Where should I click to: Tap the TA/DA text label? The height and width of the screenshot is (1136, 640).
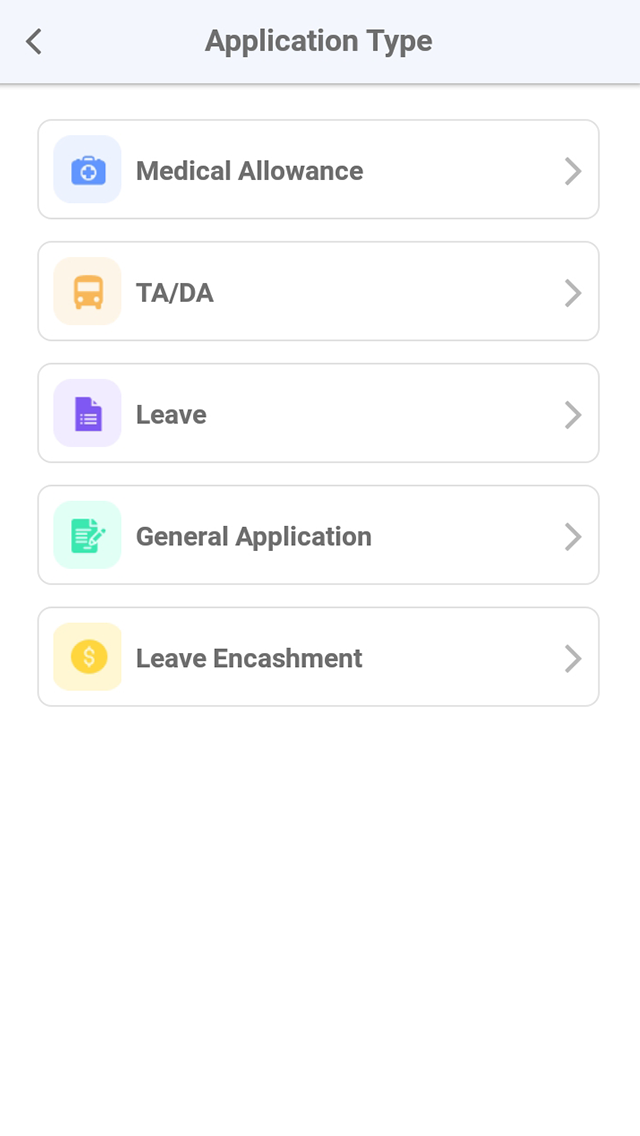(176, 292)
